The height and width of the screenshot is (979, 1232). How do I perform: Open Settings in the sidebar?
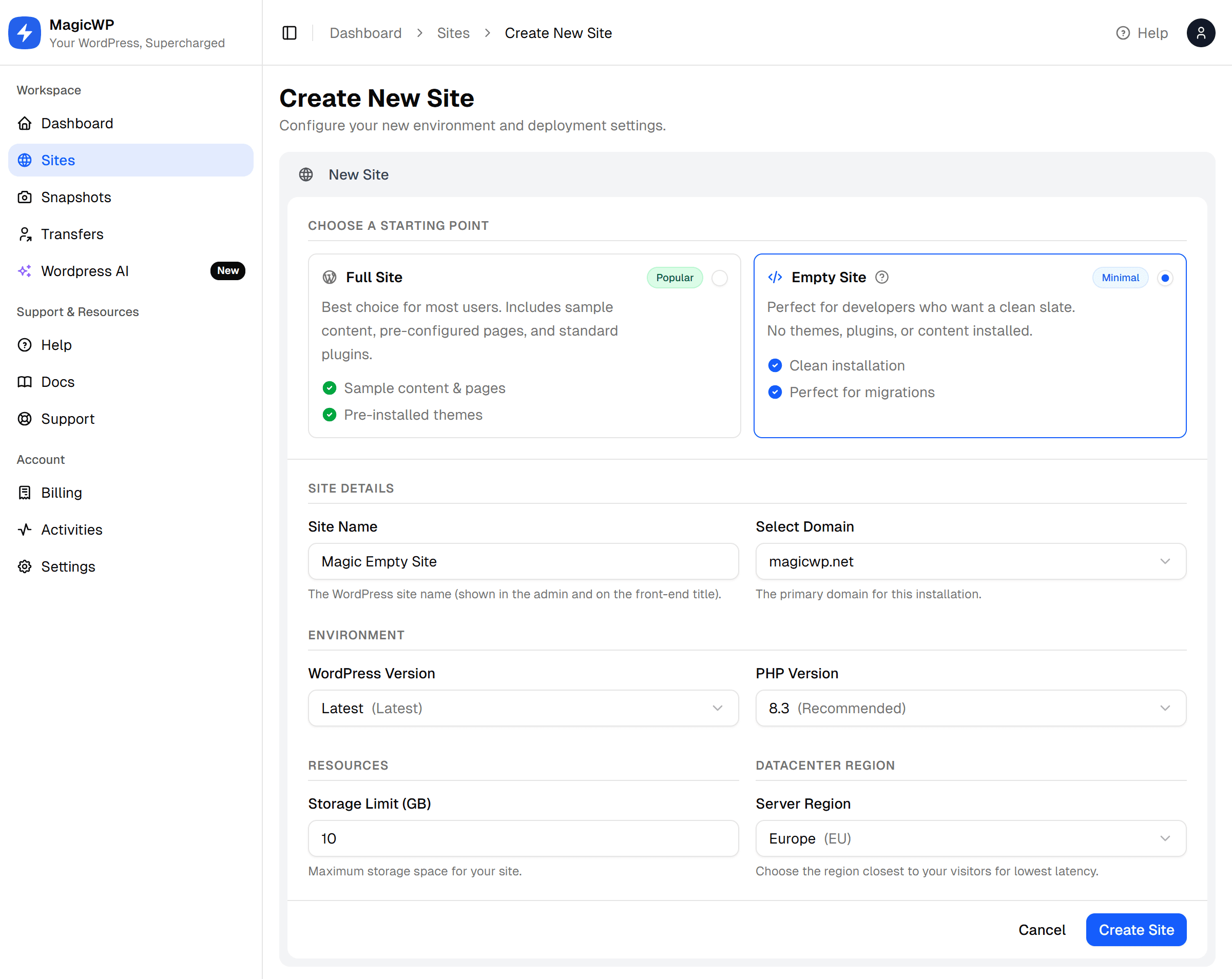131,566
